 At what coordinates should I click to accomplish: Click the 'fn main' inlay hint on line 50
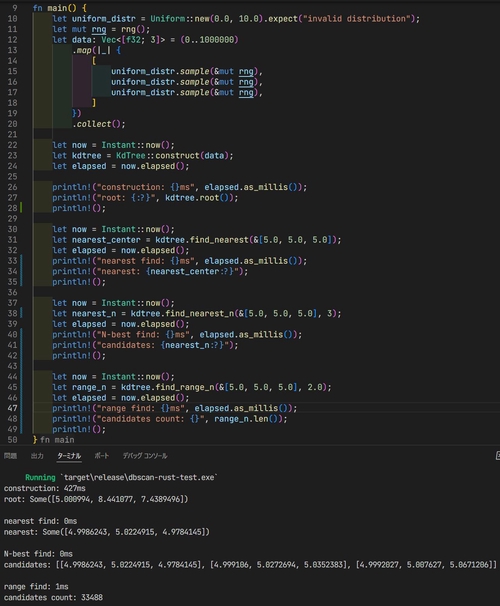57,440
